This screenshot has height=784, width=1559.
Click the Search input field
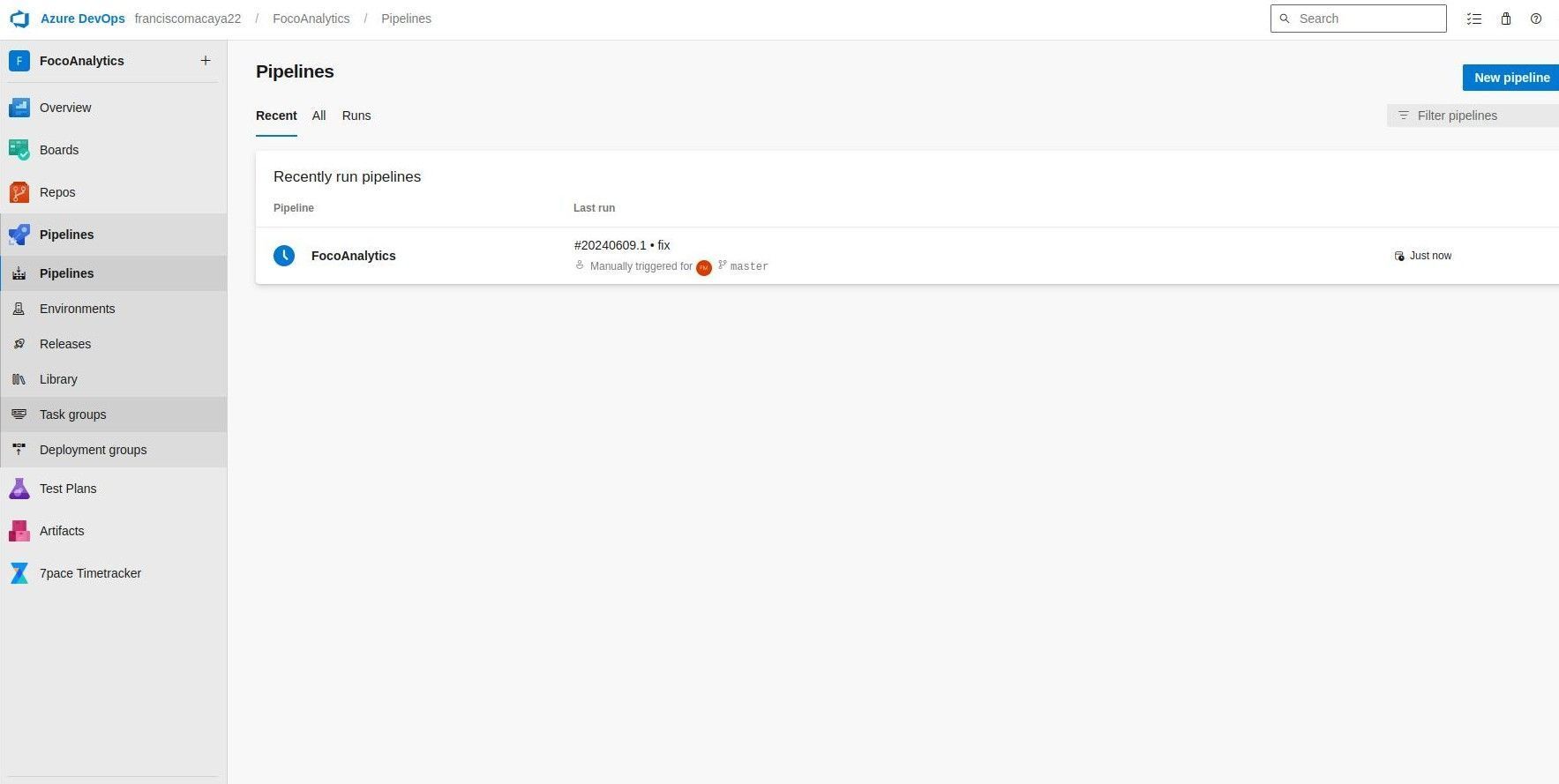1359,19
